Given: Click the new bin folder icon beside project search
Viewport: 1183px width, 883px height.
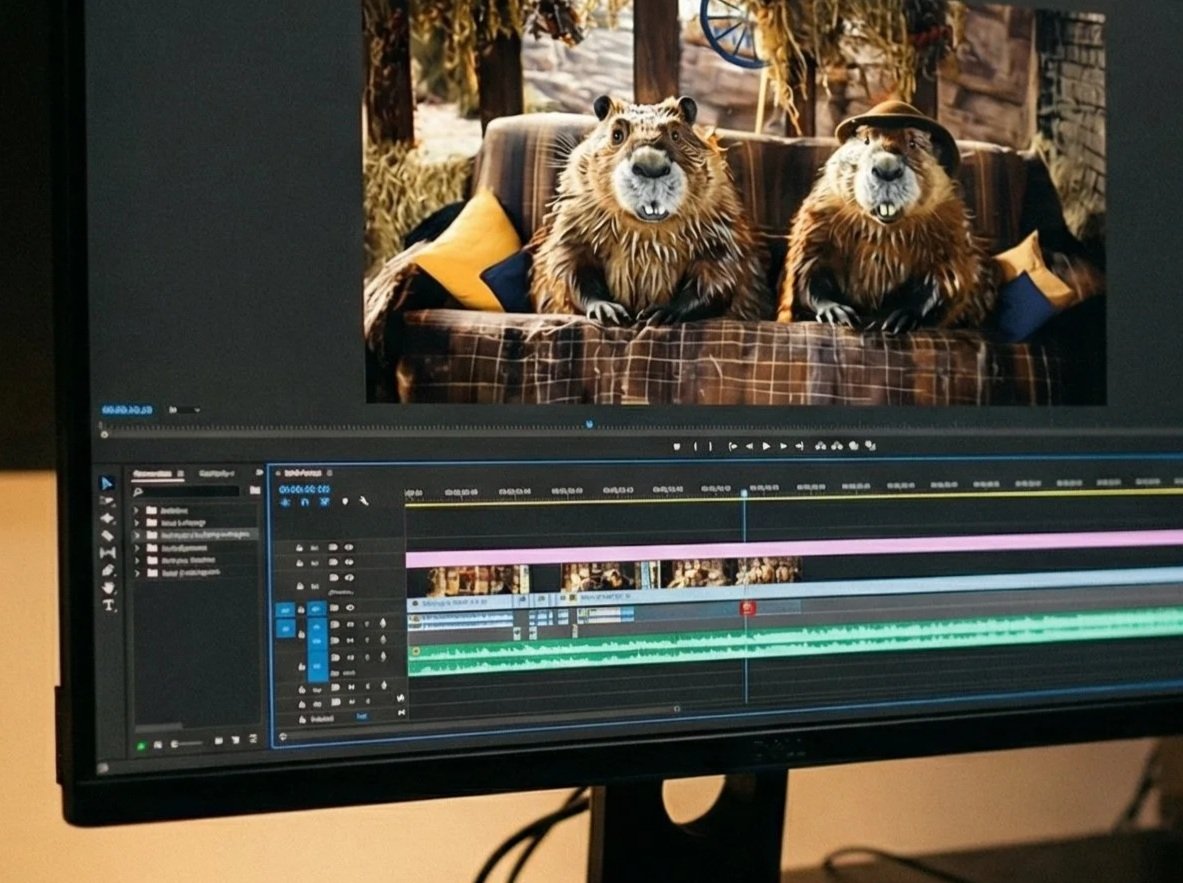Looking at the screenshot, I should (x=255, y=491).
